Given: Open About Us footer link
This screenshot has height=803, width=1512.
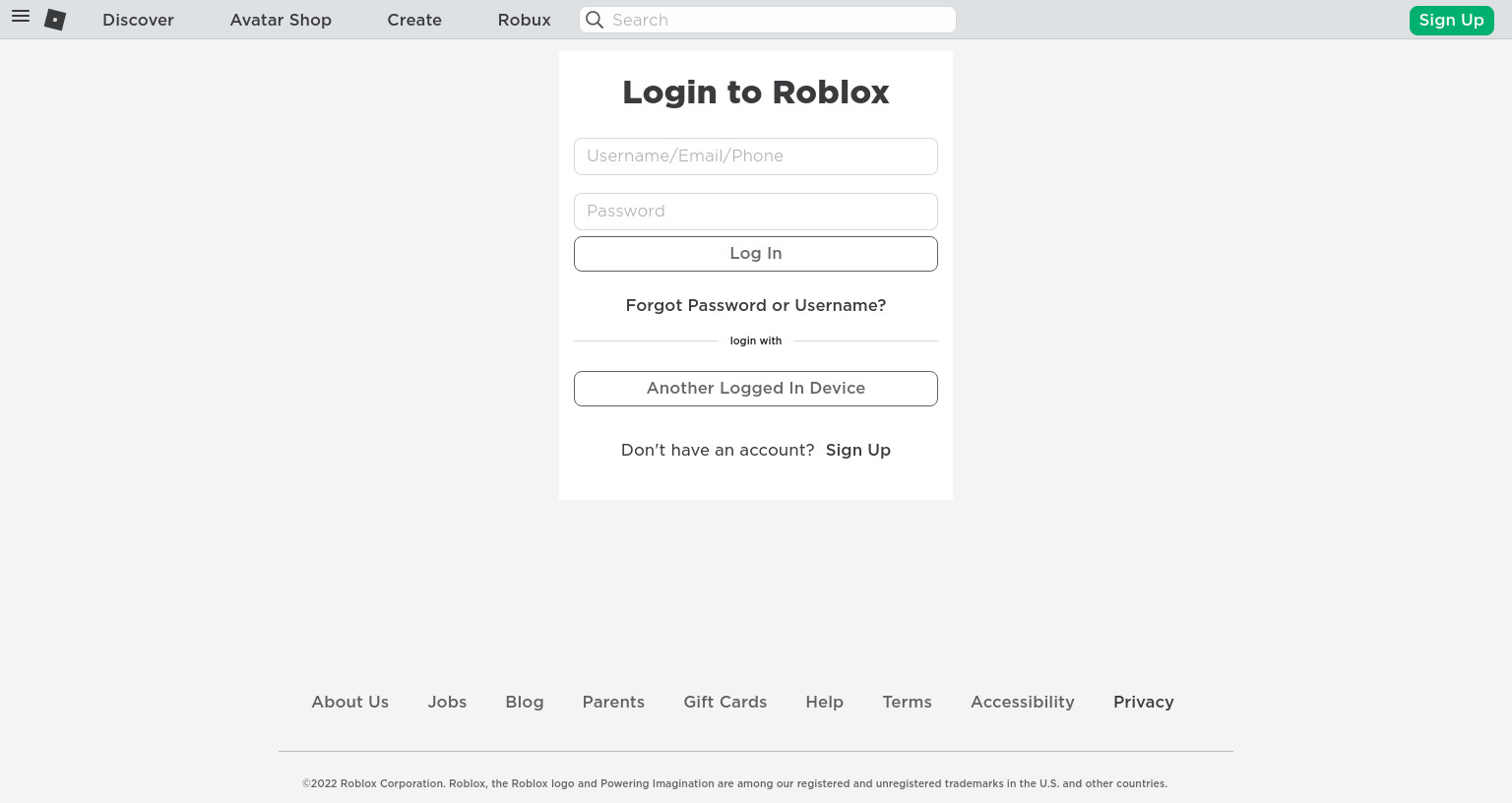Looking at the screenshot, I should (x=350, y=702).
